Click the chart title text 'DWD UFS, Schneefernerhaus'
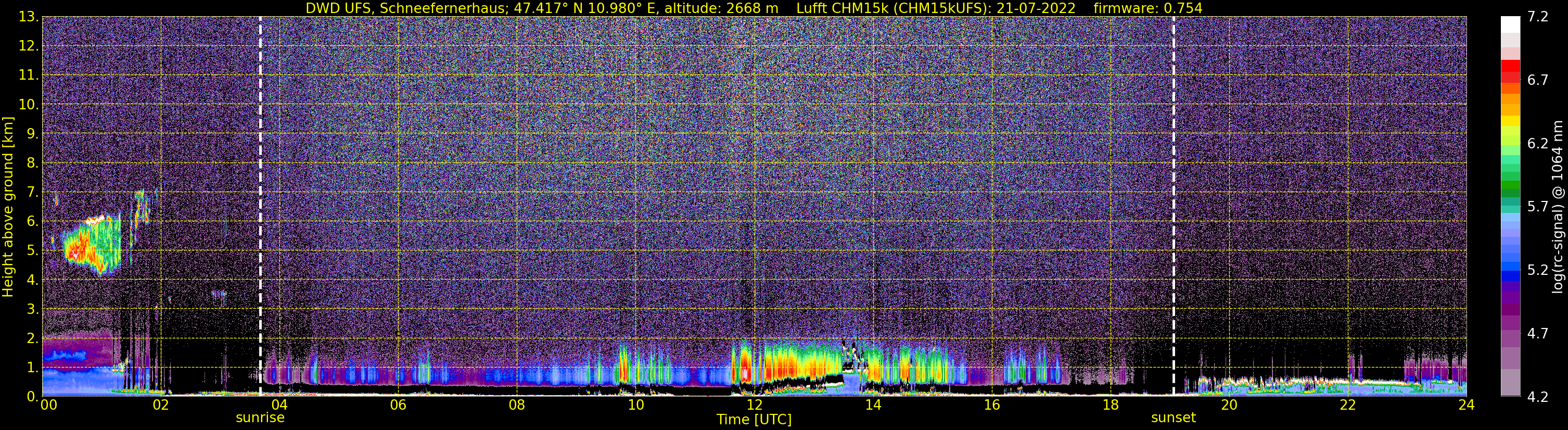 406,8
